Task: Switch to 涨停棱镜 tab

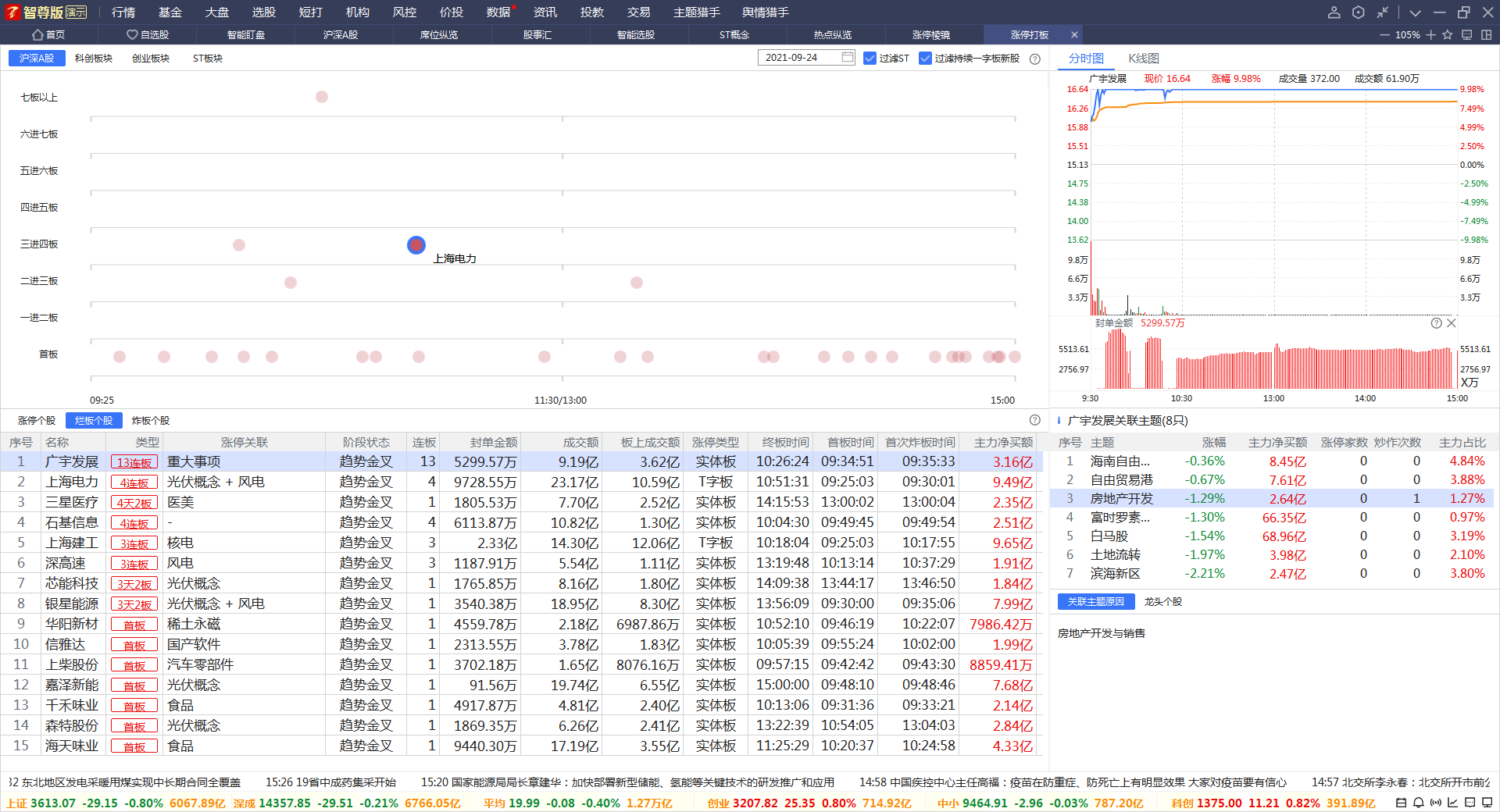Action: click(x=931, y=35)
